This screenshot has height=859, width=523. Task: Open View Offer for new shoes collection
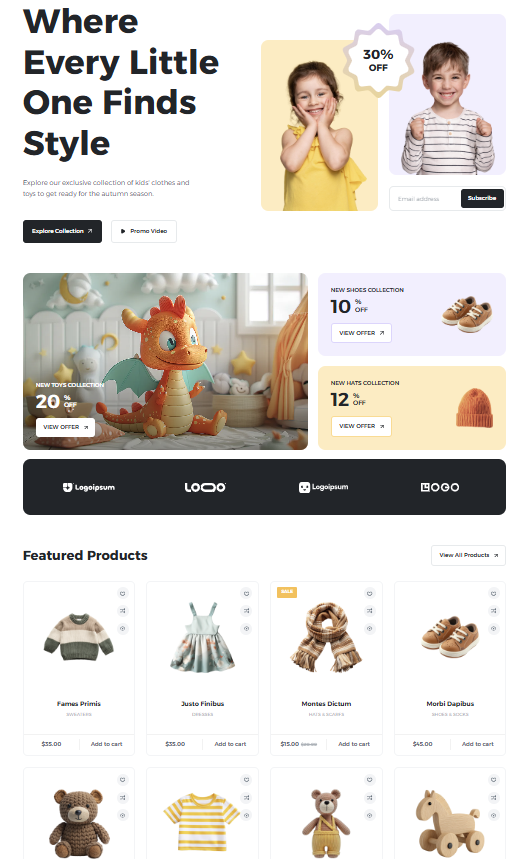tap(361, 333)
